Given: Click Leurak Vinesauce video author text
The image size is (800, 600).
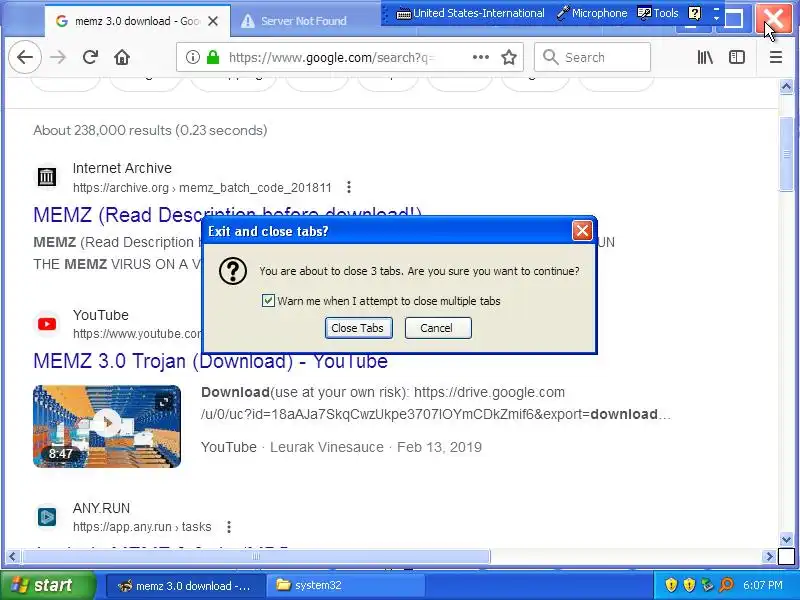Looking at the screenshot, I should 327,447.
